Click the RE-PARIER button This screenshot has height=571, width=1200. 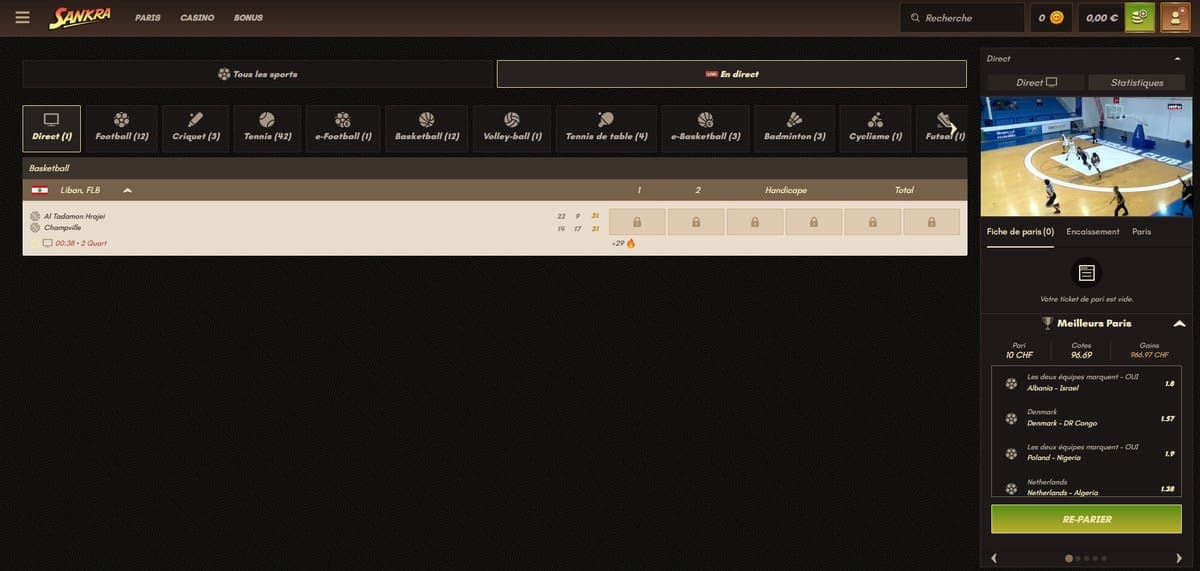pos(1087,519)
